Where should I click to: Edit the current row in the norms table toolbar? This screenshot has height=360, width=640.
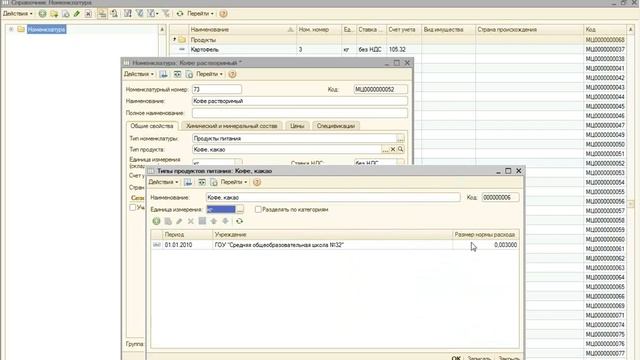tap(179, 221)
